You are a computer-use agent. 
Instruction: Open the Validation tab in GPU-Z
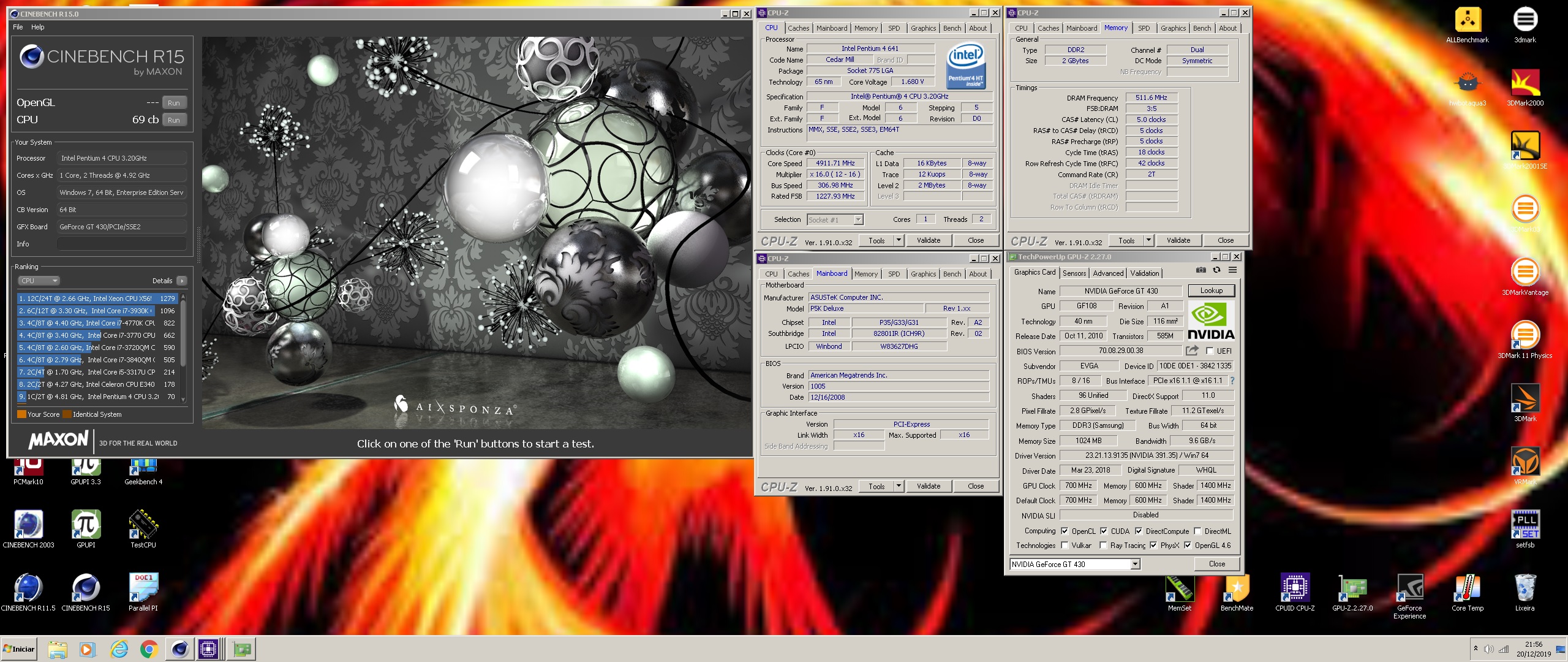(x=1144, y=273)
